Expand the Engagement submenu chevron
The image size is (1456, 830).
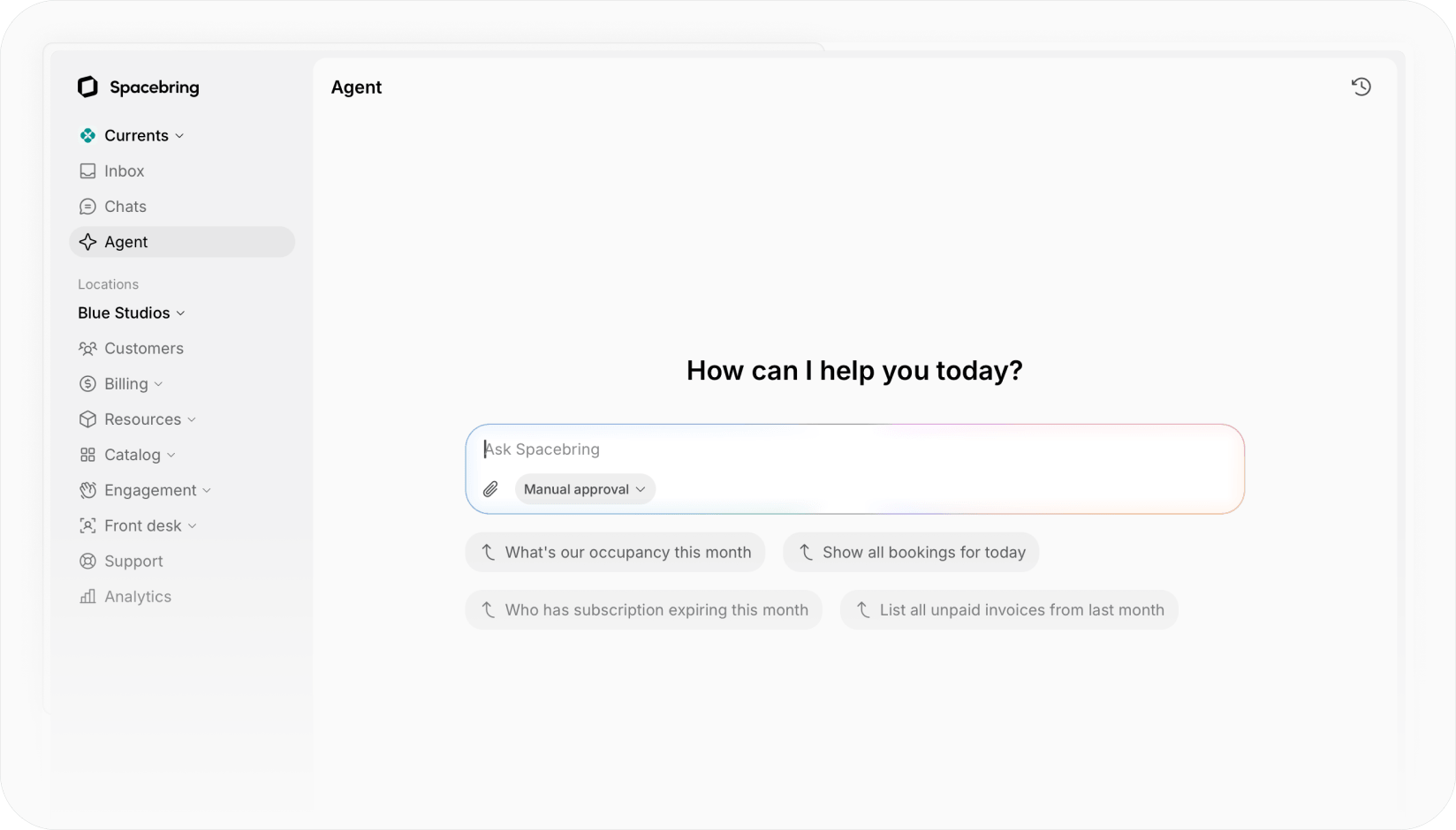pos(207,490)
